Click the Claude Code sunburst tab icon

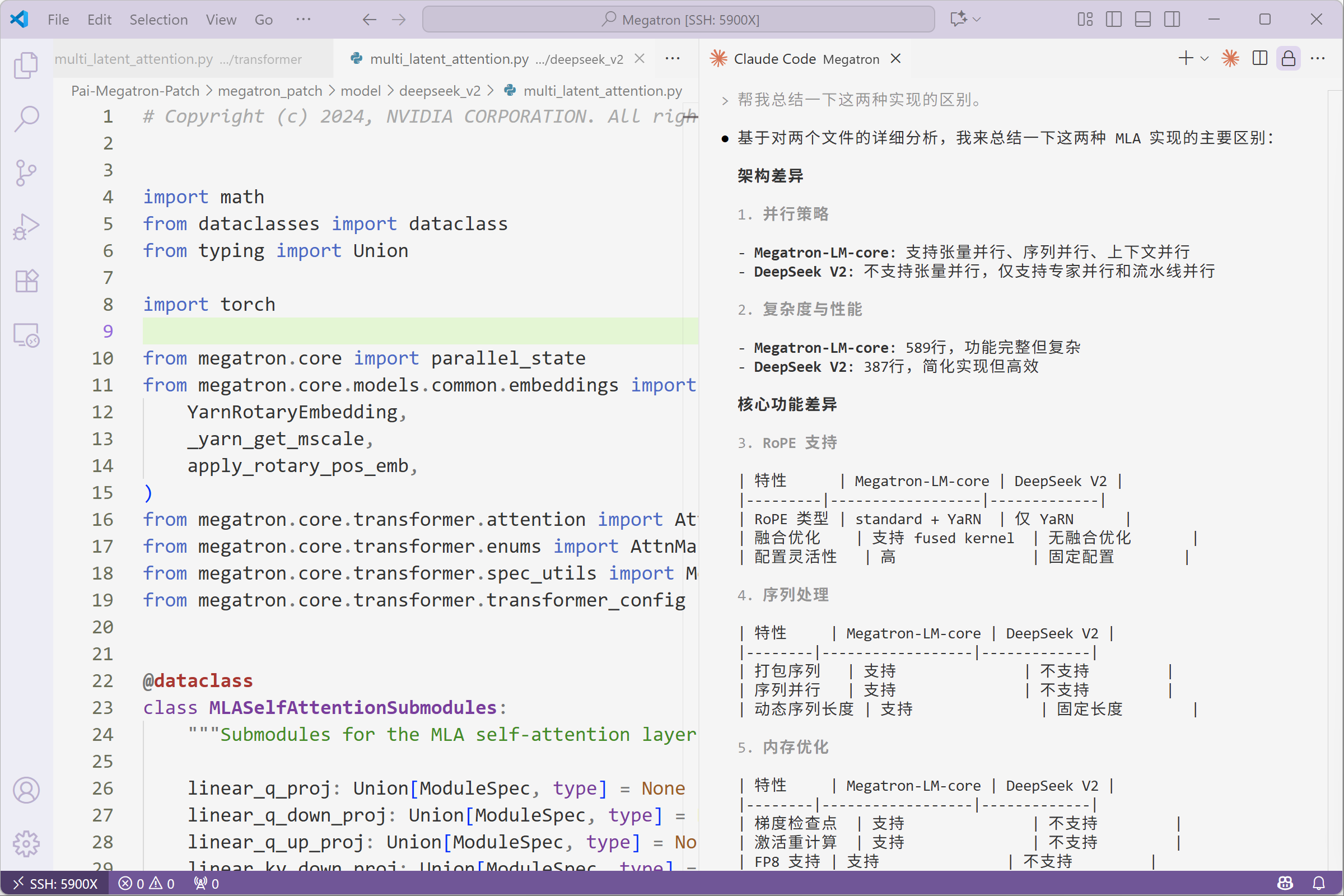(x=718, y=58)
